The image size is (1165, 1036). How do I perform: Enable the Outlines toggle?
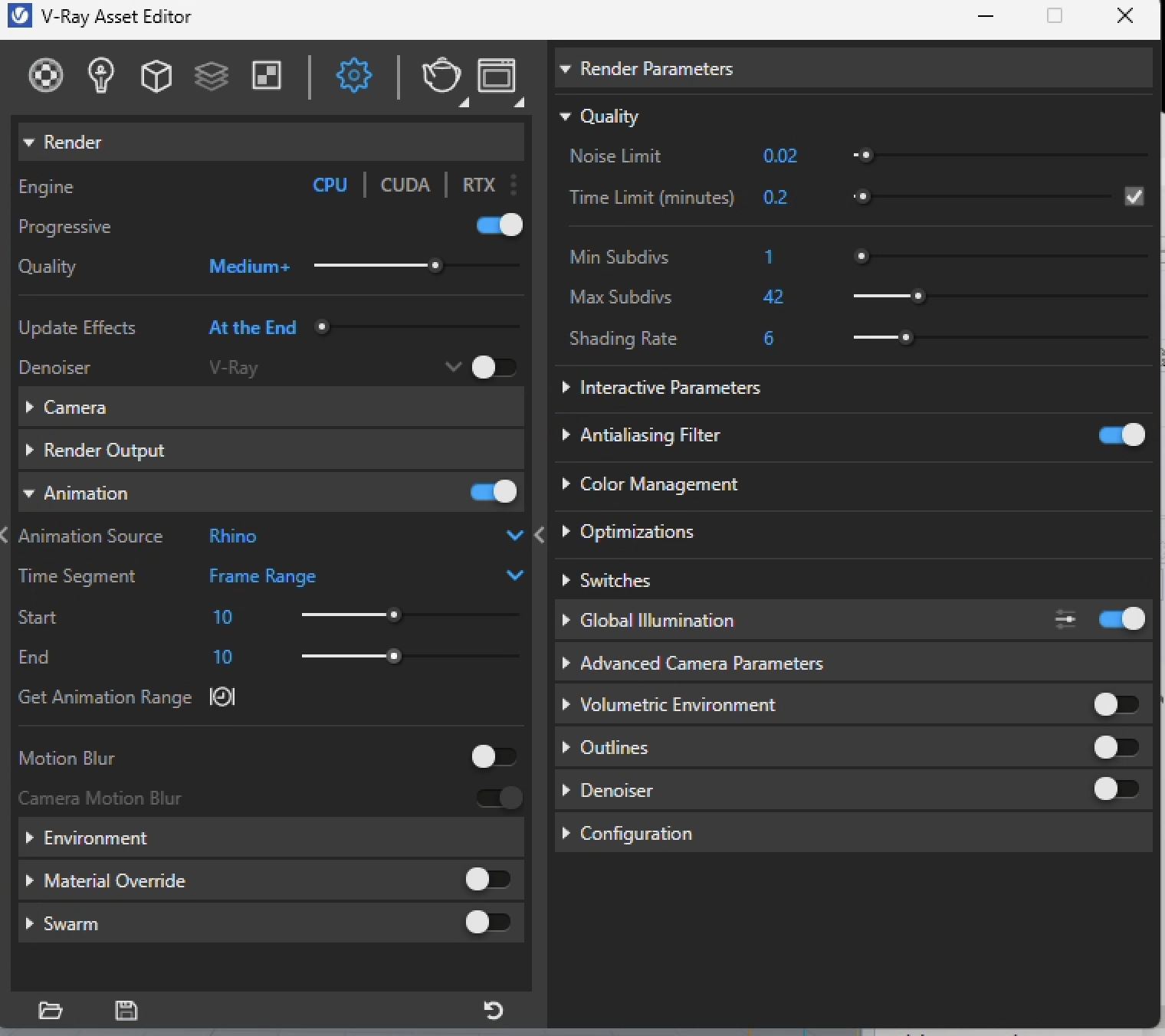click(x=1117, y=747)
